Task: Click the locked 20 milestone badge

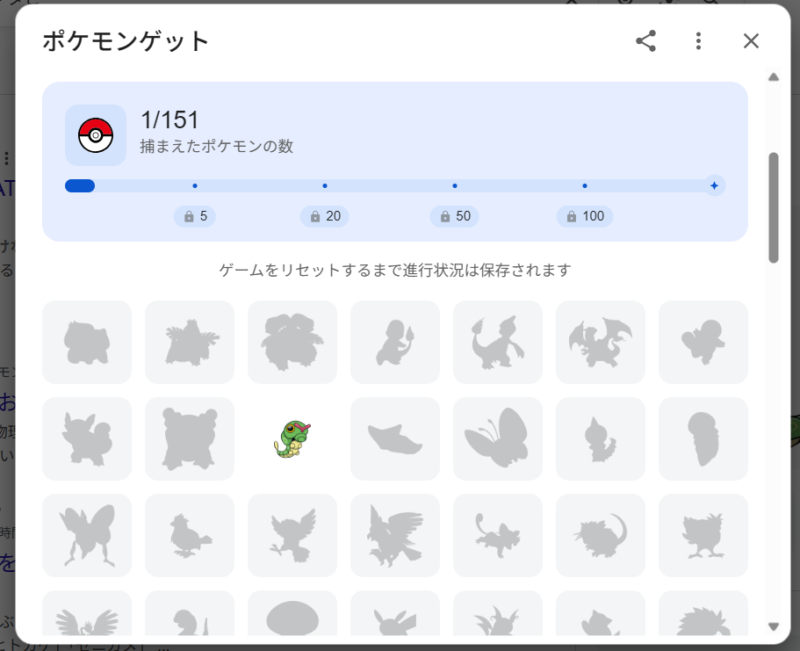Action: tap(324, 216)
